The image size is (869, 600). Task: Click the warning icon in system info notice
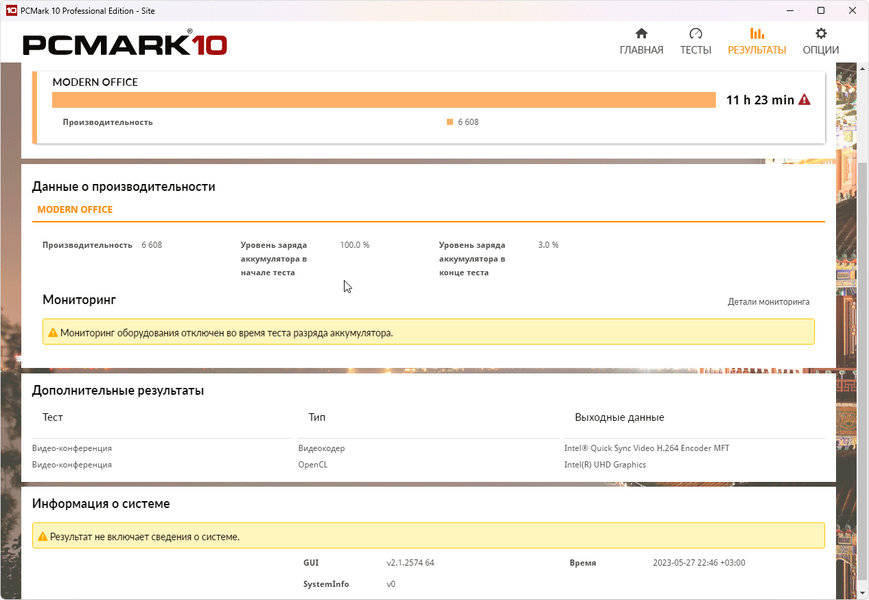43,536
